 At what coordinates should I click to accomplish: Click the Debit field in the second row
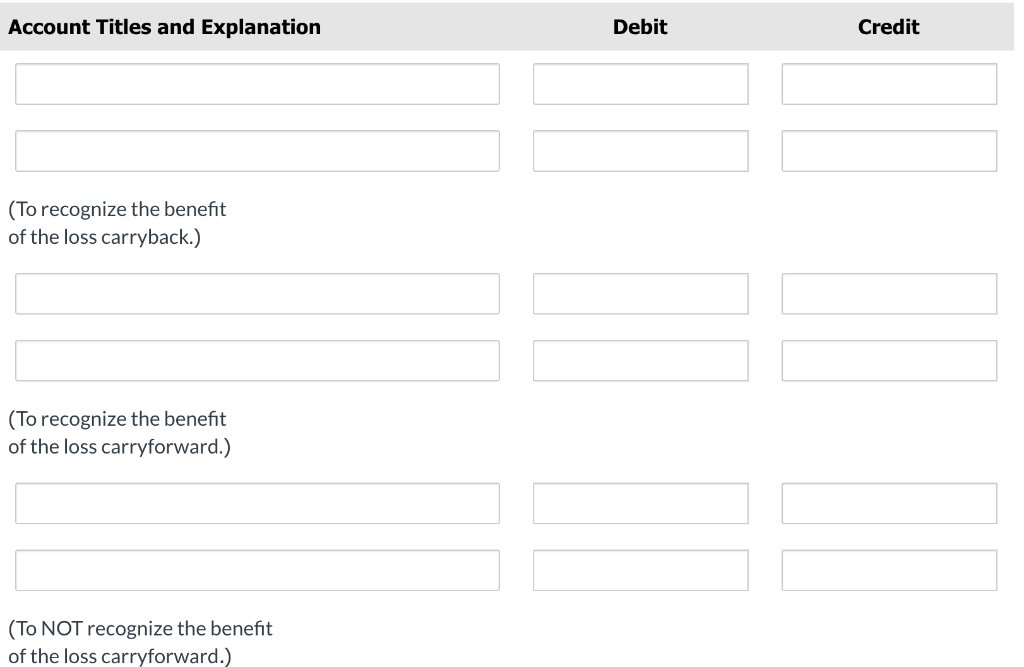click(x=640, y=151)
